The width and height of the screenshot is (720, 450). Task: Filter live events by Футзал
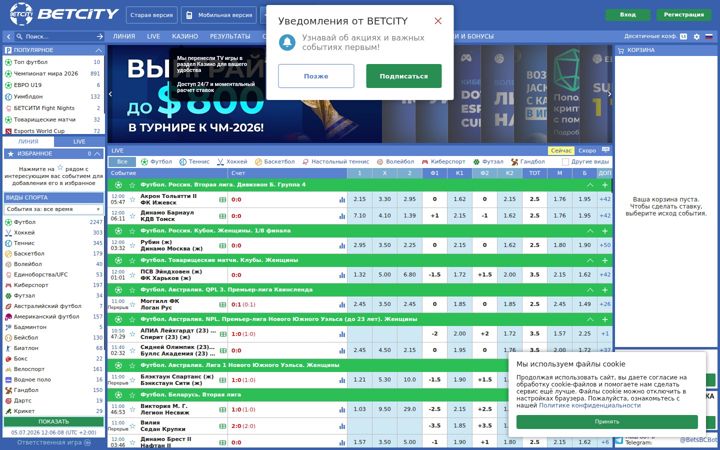pyautogui.click(x=488, y=162)
